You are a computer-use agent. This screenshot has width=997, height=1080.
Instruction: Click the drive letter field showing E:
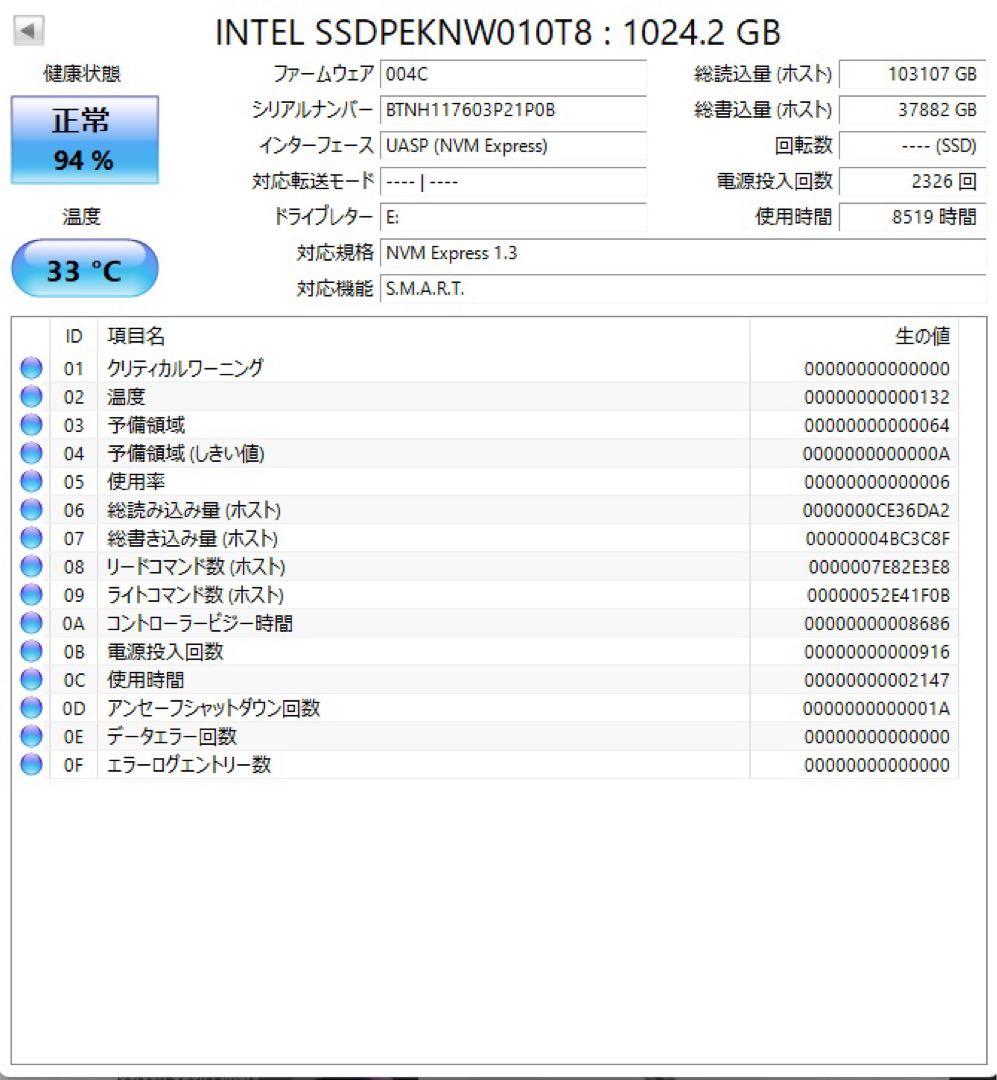pos(513,218)
